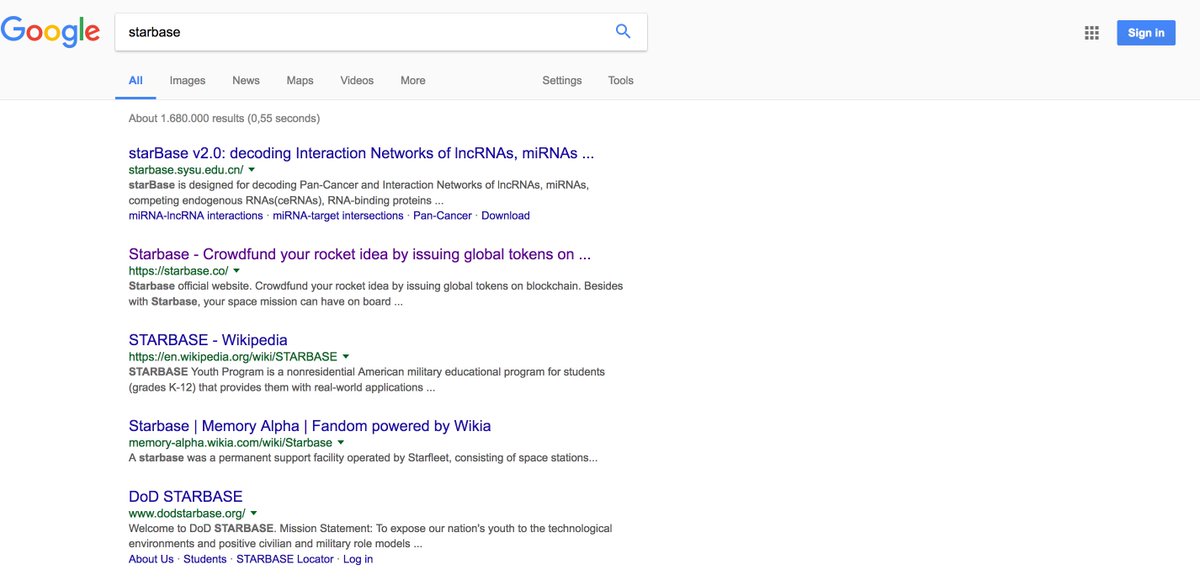Open the Pan-Cancer sitelink
The image size is (1200, 586).
click(442, 216)
